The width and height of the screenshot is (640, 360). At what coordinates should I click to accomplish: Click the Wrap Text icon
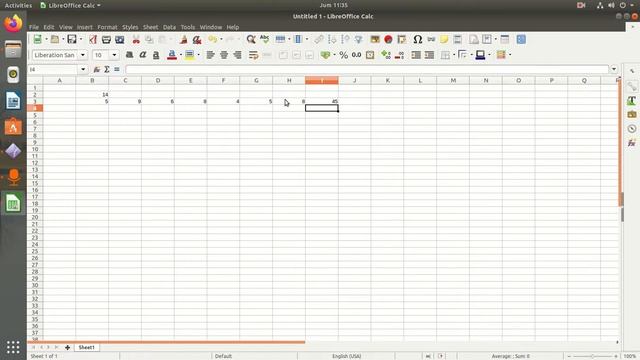click(x=253, y=55)
